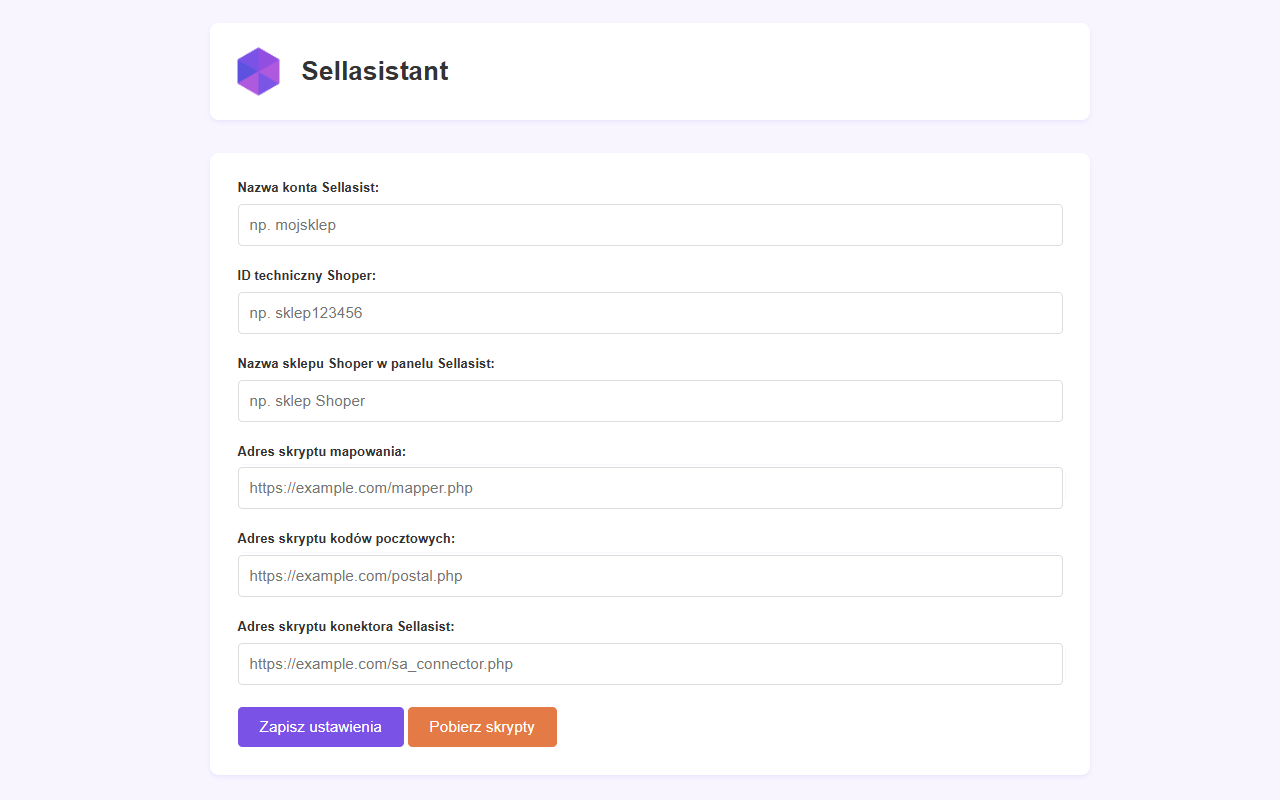Click the input showing 'https://example.com/sa_connector.php'
Screen dimensions: 1280x800
click(x=650, y=663)
